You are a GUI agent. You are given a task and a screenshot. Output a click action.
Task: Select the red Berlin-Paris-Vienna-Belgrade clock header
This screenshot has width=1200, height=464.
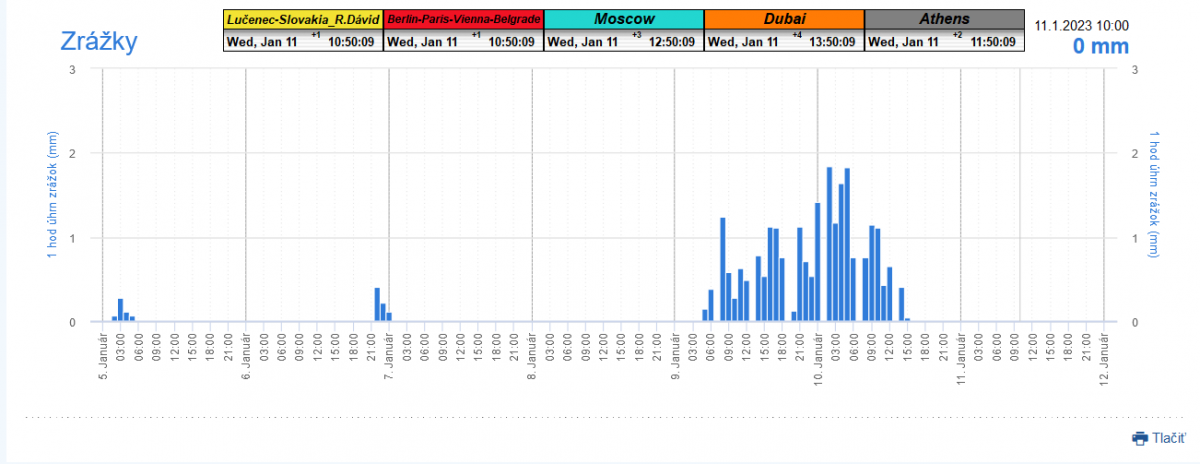click(x=464, y=19)
